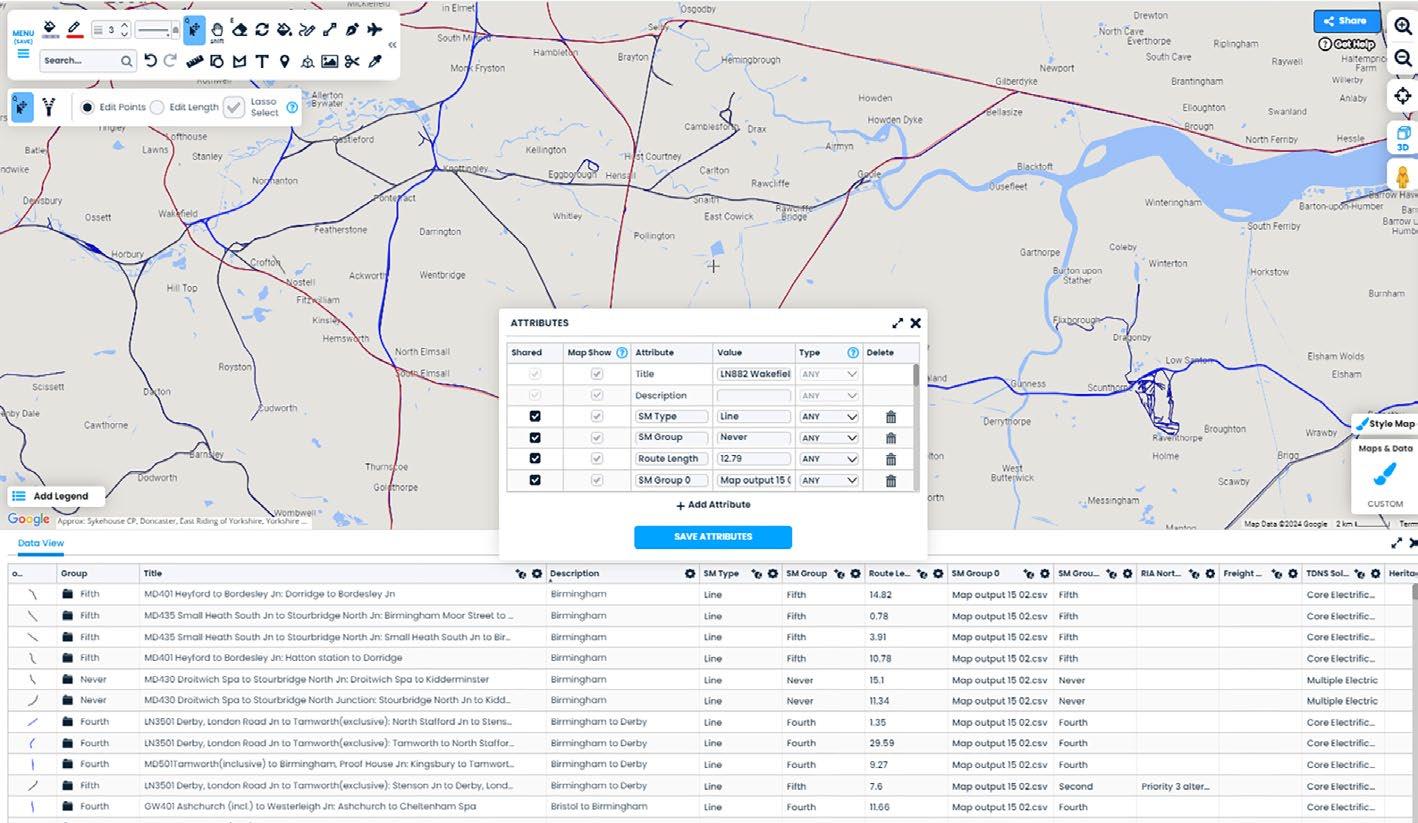Open Type dropdown for SM Group 0 attribute

829,481
